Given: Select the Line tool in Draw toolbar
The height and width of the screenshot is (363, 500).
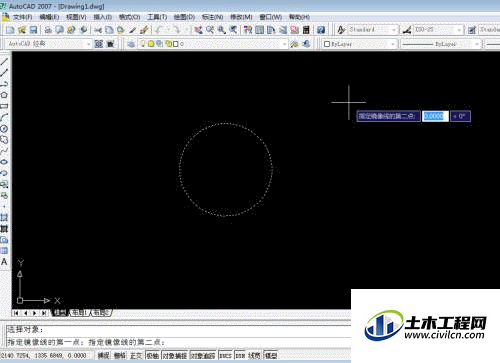Looking at the screenshot, I should coord(4,61).
